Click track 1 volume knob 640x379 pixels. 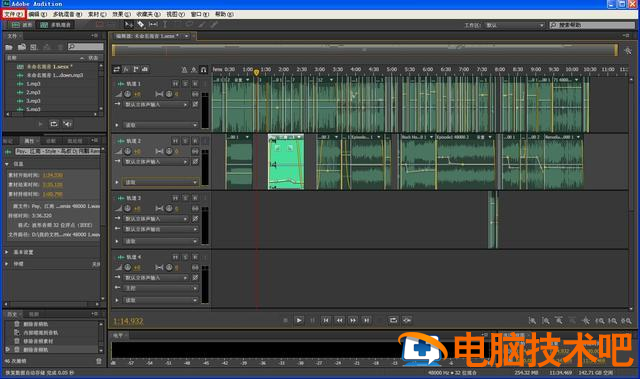coord(128,94)
